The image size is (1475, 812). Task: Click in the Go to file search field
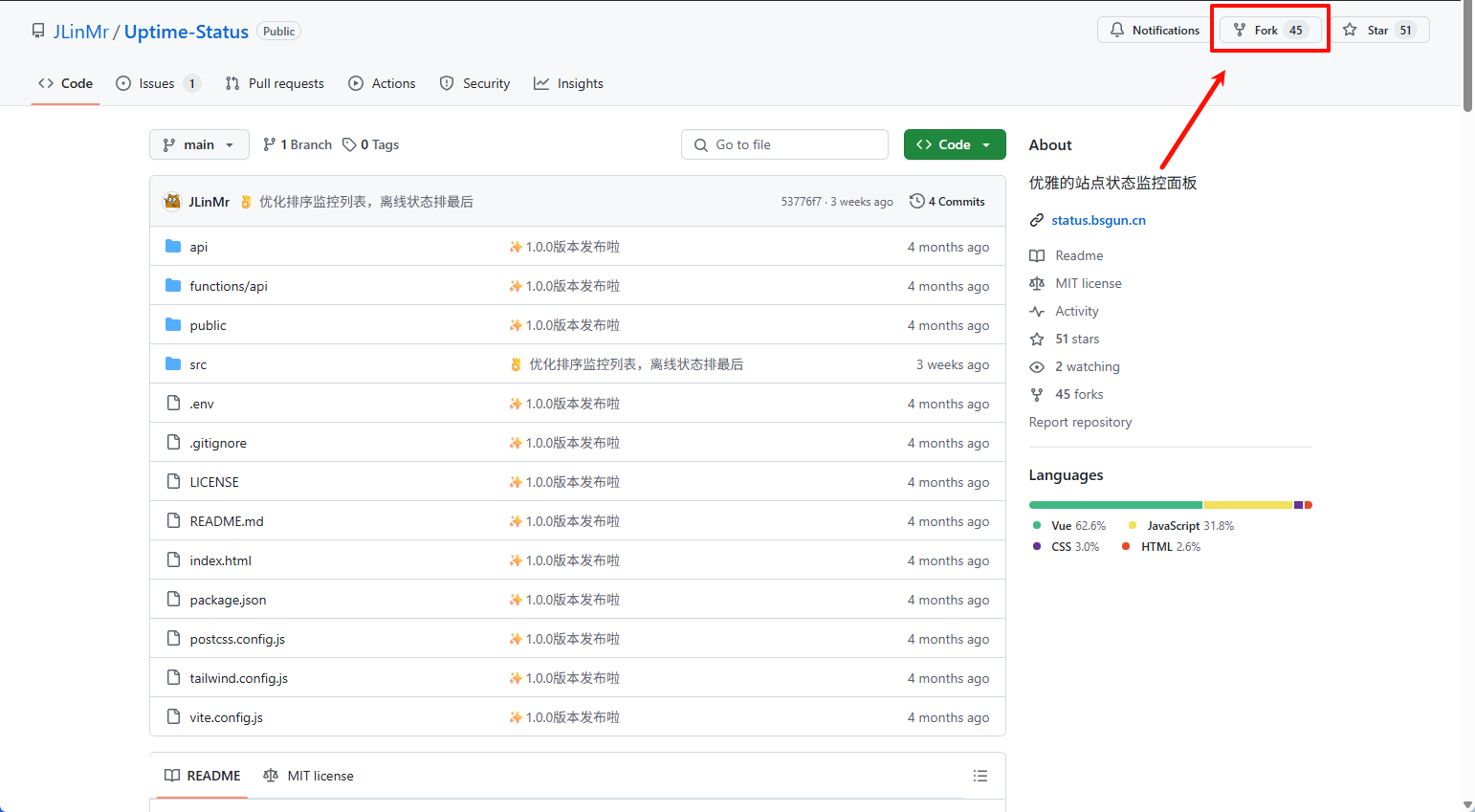click(x=784, y=144)
